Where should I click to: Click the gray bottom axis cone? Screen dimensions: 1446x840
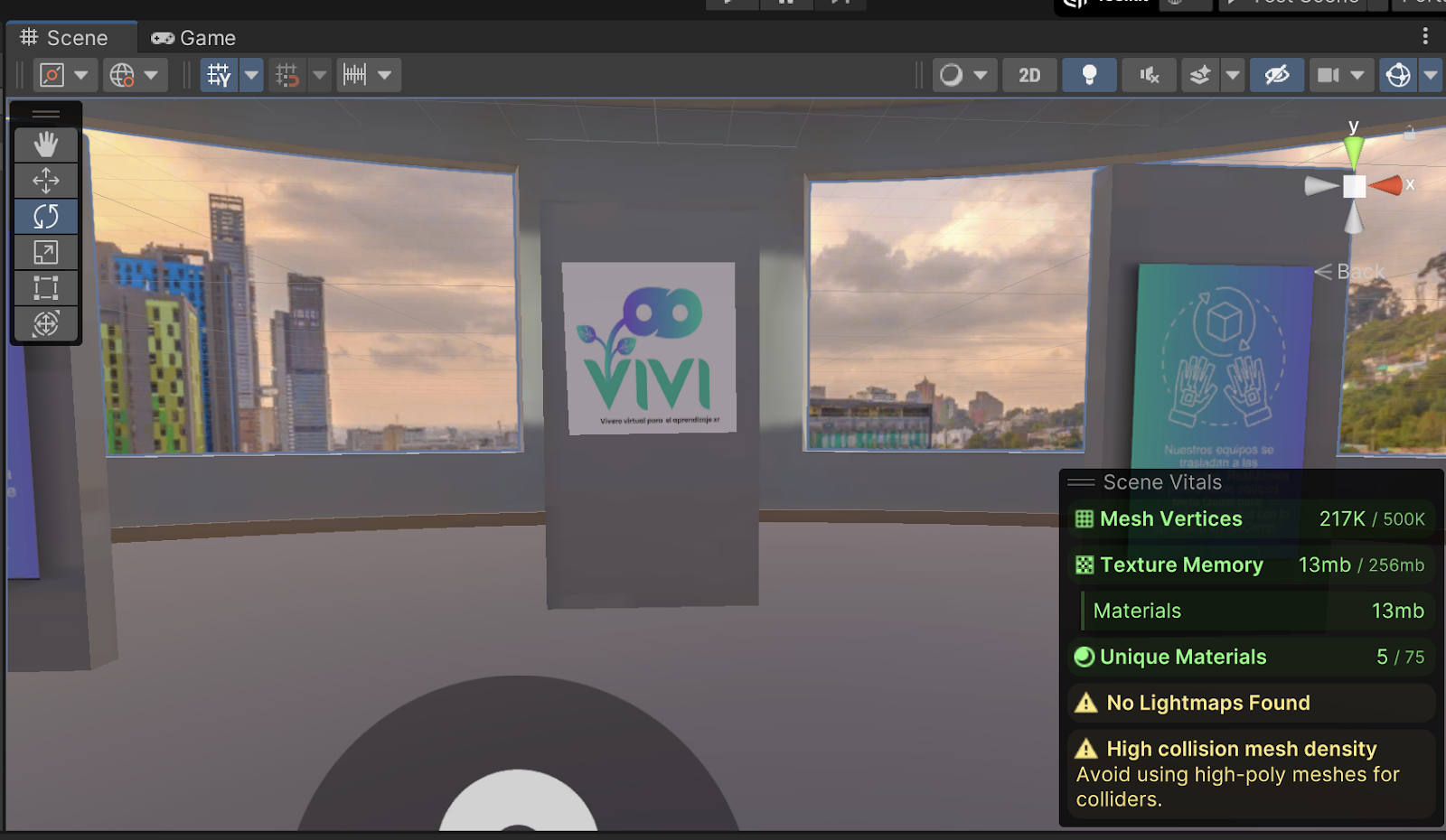coord(1354,218)
